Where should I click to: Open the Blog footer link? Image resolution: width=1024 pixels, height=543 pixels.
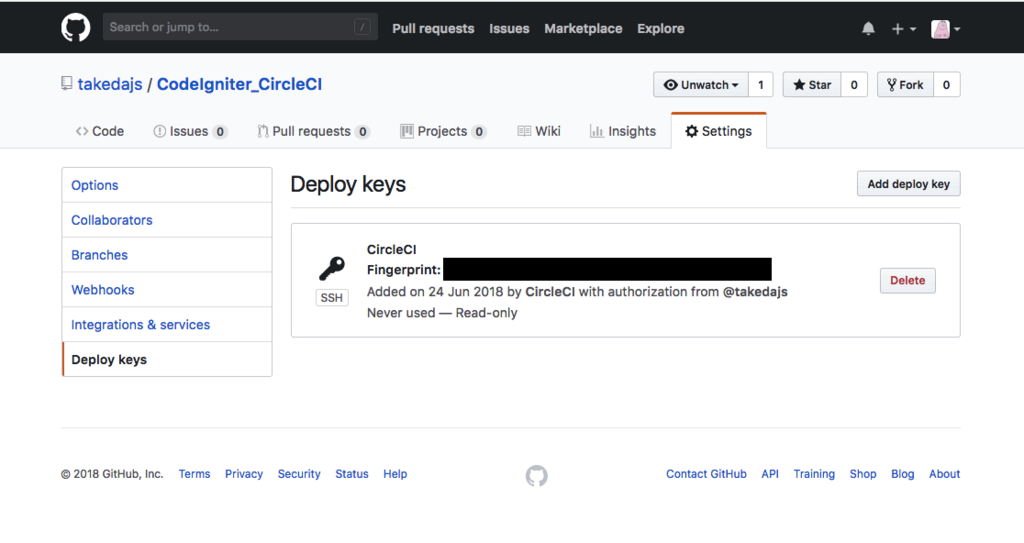tap(903, 474)
